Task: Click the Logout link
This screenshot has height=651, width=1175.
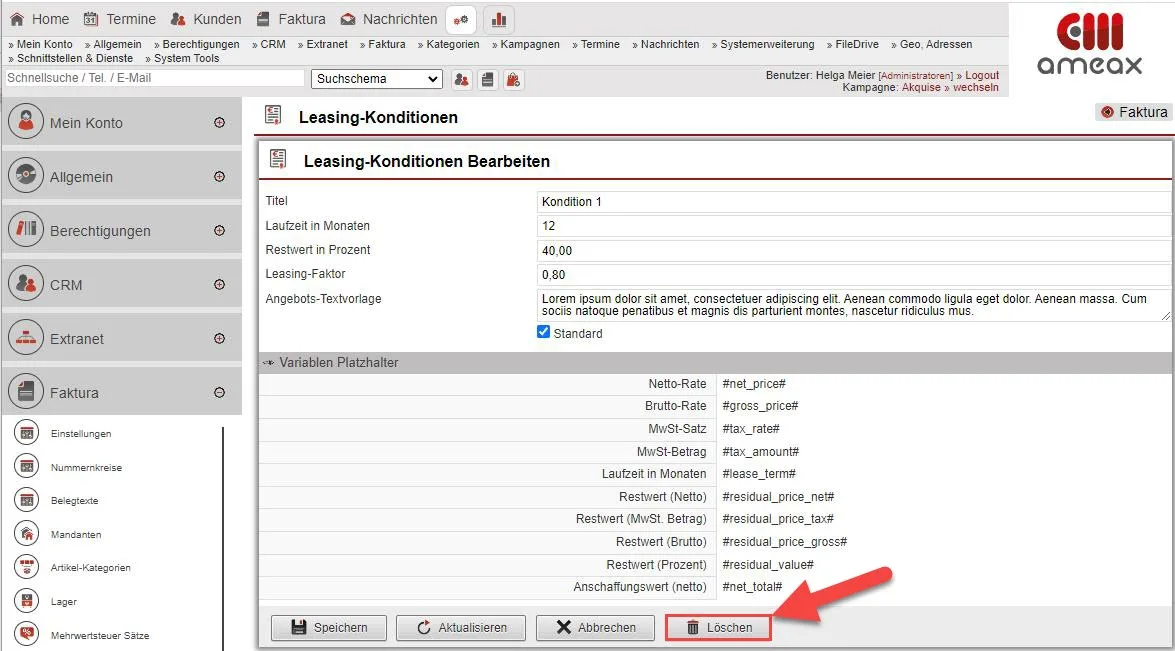Action: pos(981,75)
